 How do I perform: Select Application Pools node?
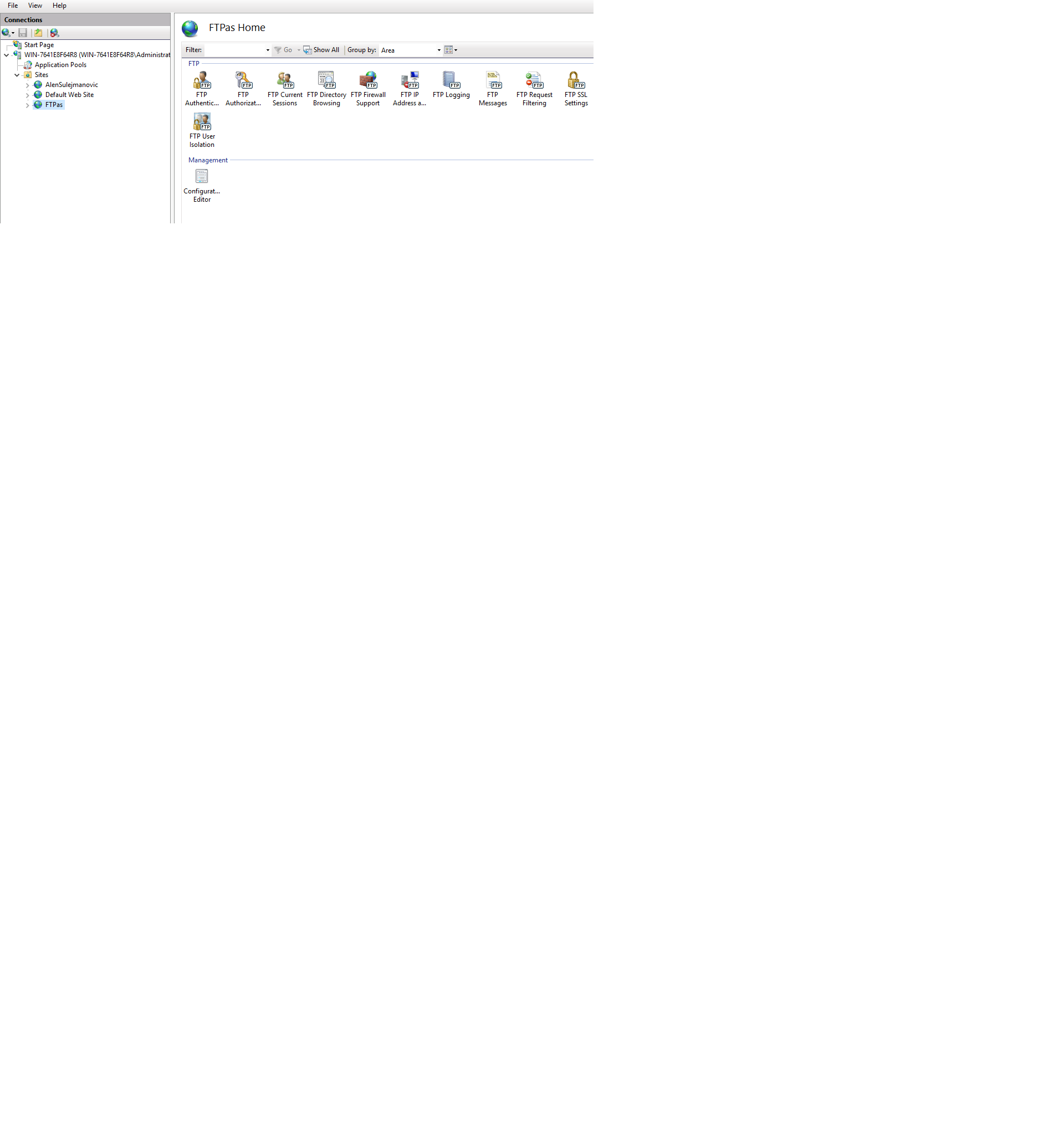[x=60, y=64]
